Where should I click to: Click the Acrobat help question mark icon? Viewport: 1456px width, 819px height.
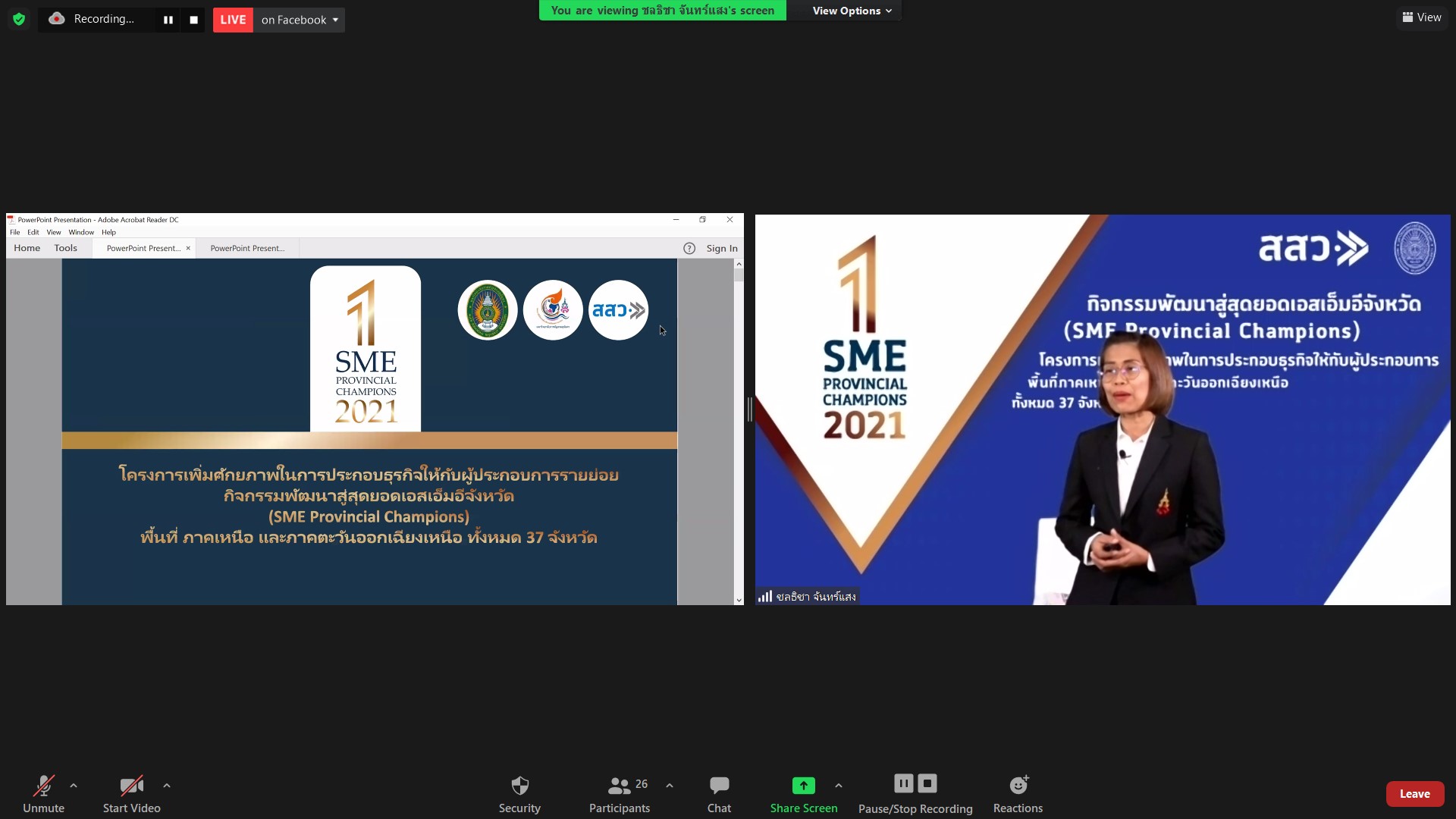(689, 248)
